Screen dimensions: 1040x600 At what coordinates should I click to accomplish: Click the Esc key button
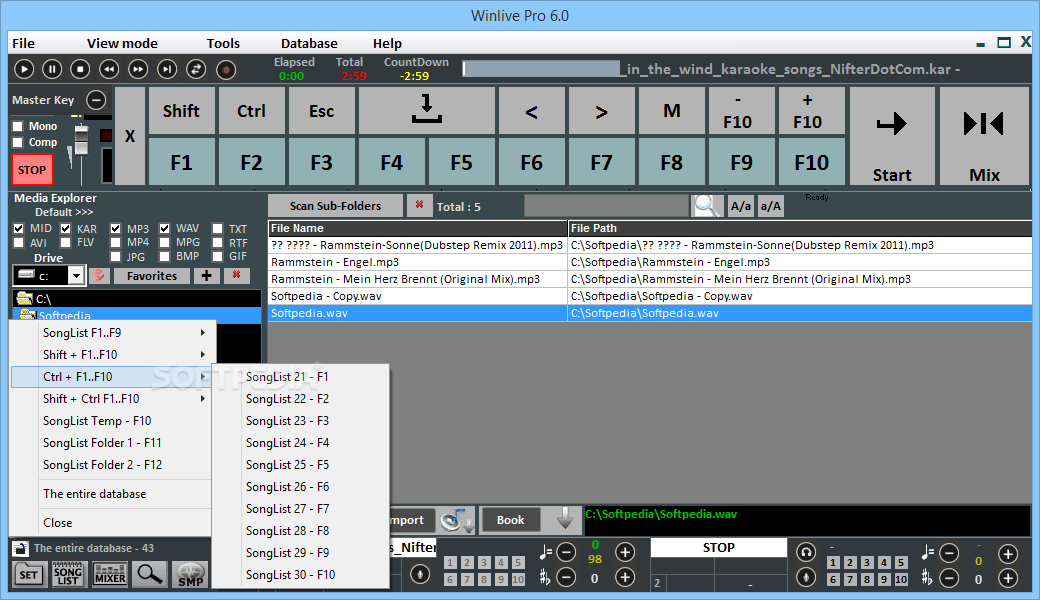point(322,111)
